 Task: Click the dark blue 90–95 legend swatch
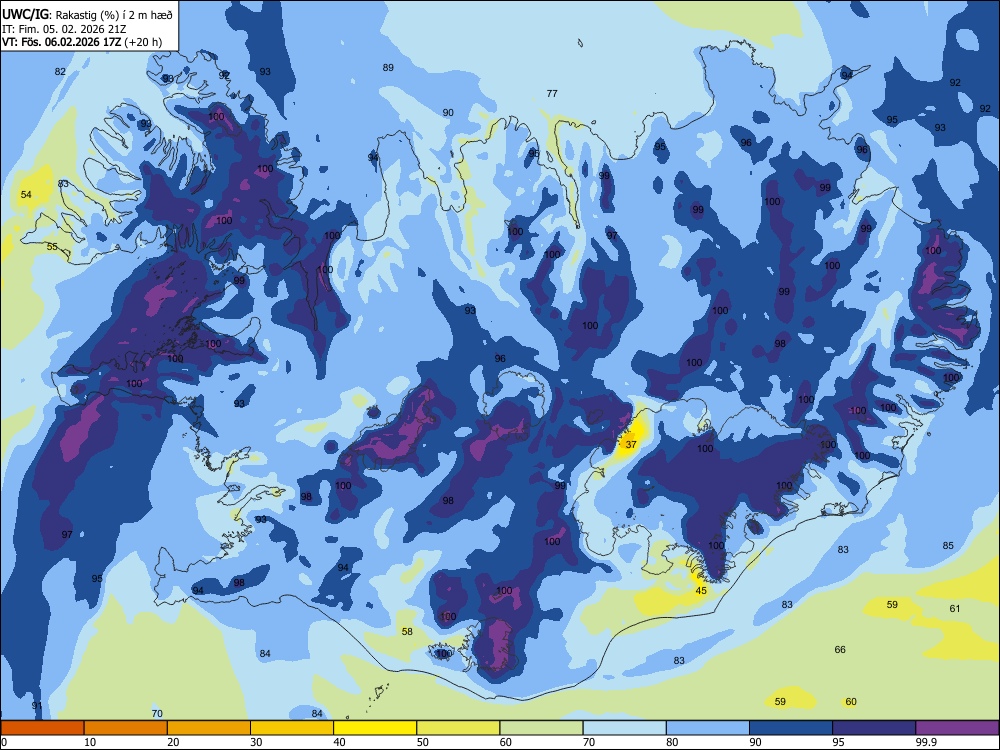[791, 728]
